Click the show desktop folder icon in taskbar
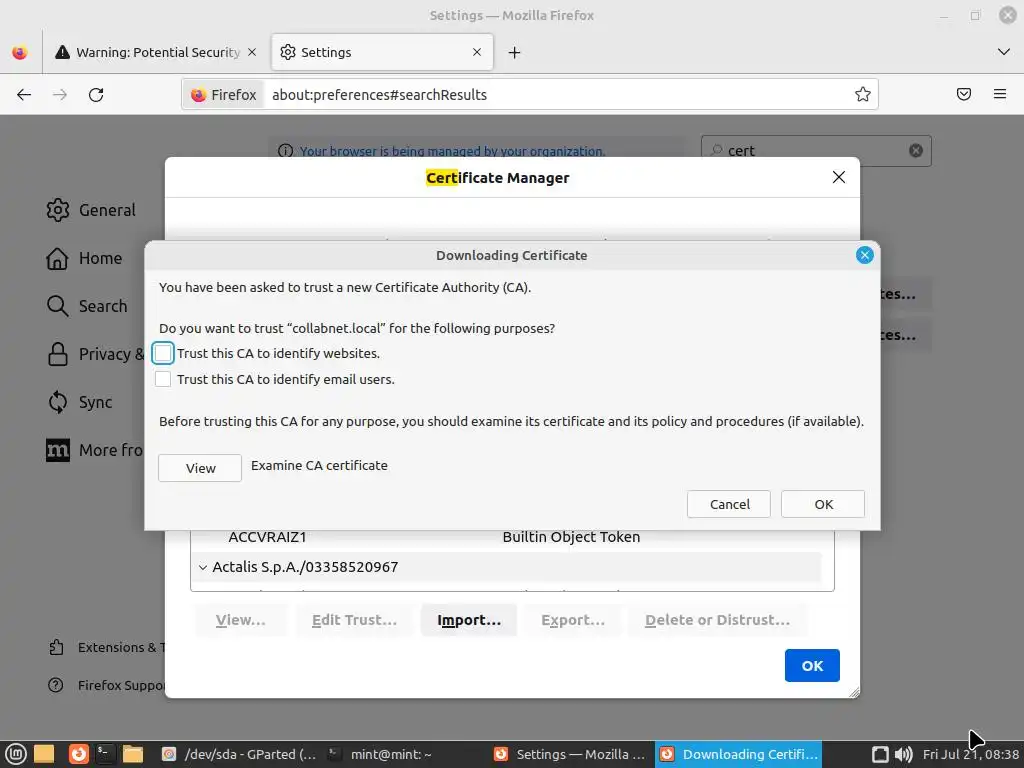 point(44,754)
